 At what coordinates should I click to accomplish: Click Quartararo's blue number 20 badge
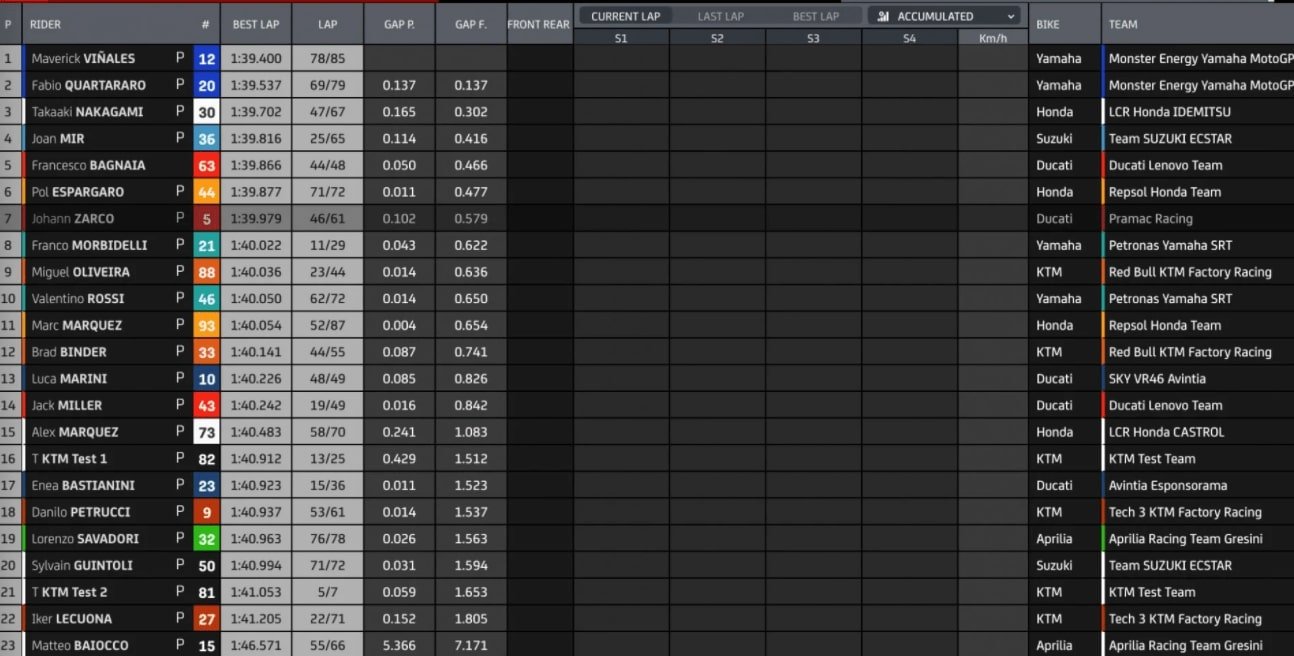tap(206, 86)
